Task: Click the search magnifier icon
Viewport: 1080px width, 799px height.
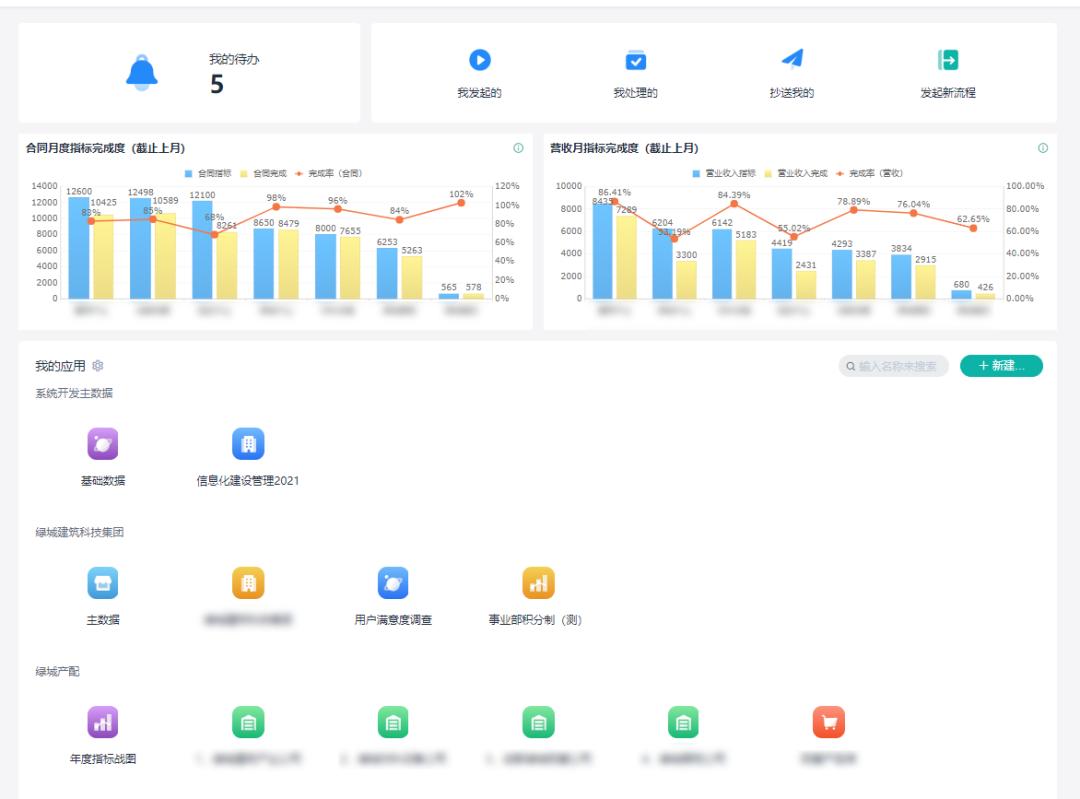Action: pos(851,366)
